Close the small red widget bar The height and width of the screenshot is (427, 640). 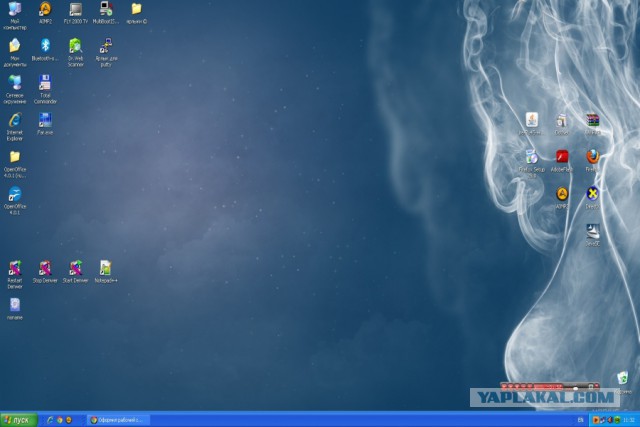[x=597, y=386]
